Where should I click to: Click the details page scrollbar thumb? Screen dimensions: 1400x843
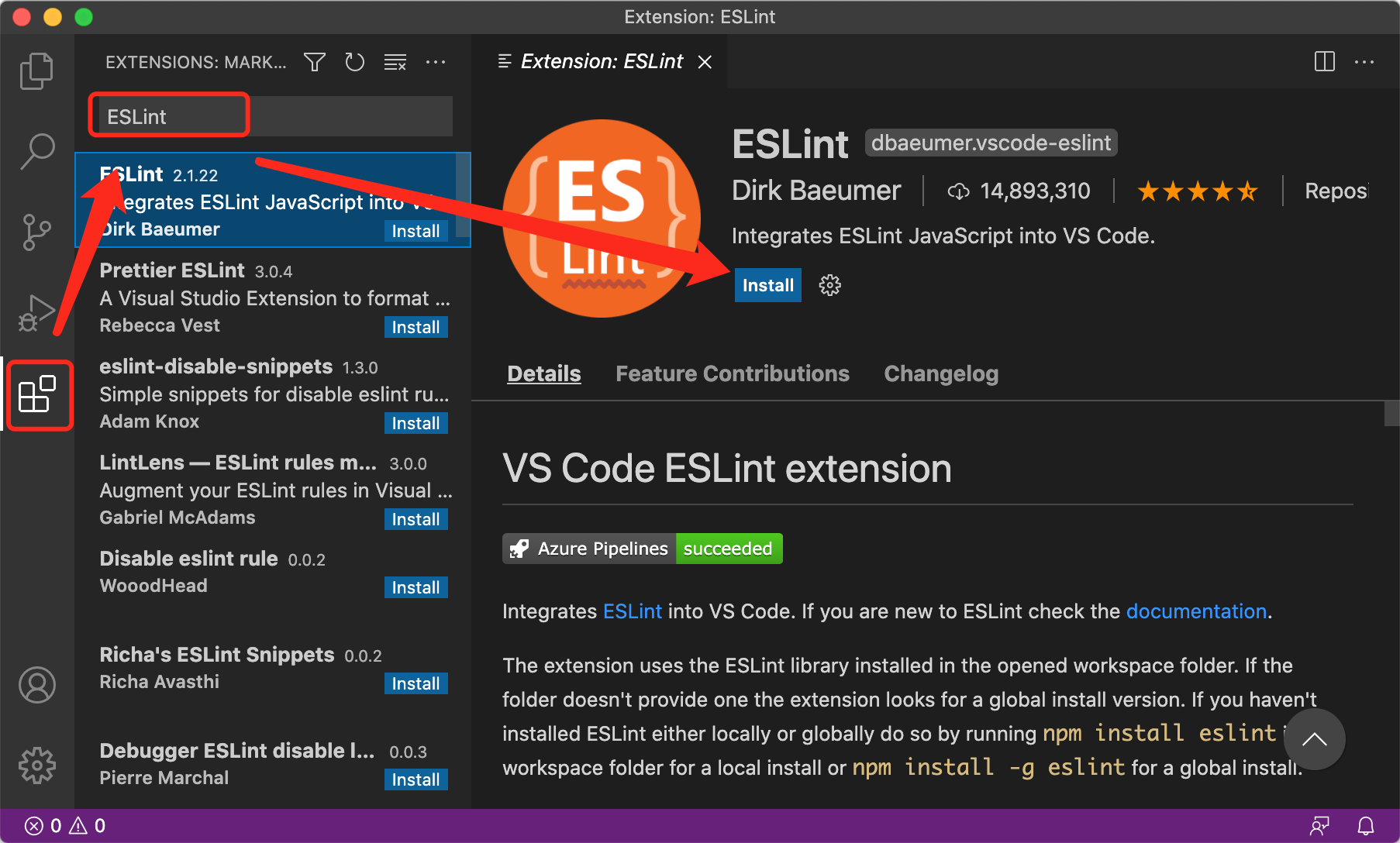1392,414
